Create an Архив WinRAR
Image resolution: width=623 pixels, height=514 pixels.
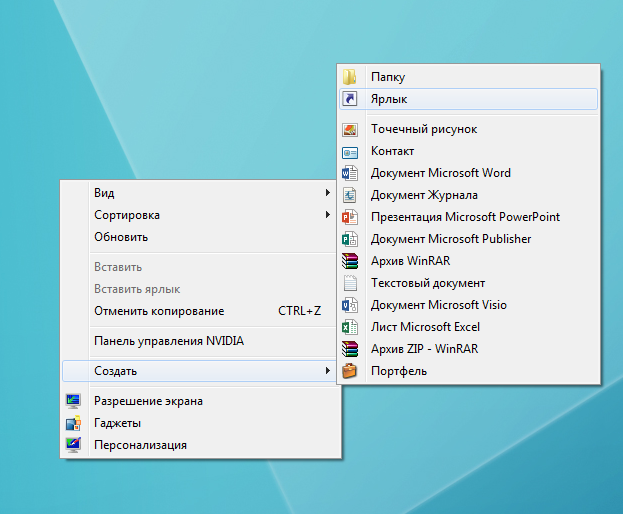468,261
